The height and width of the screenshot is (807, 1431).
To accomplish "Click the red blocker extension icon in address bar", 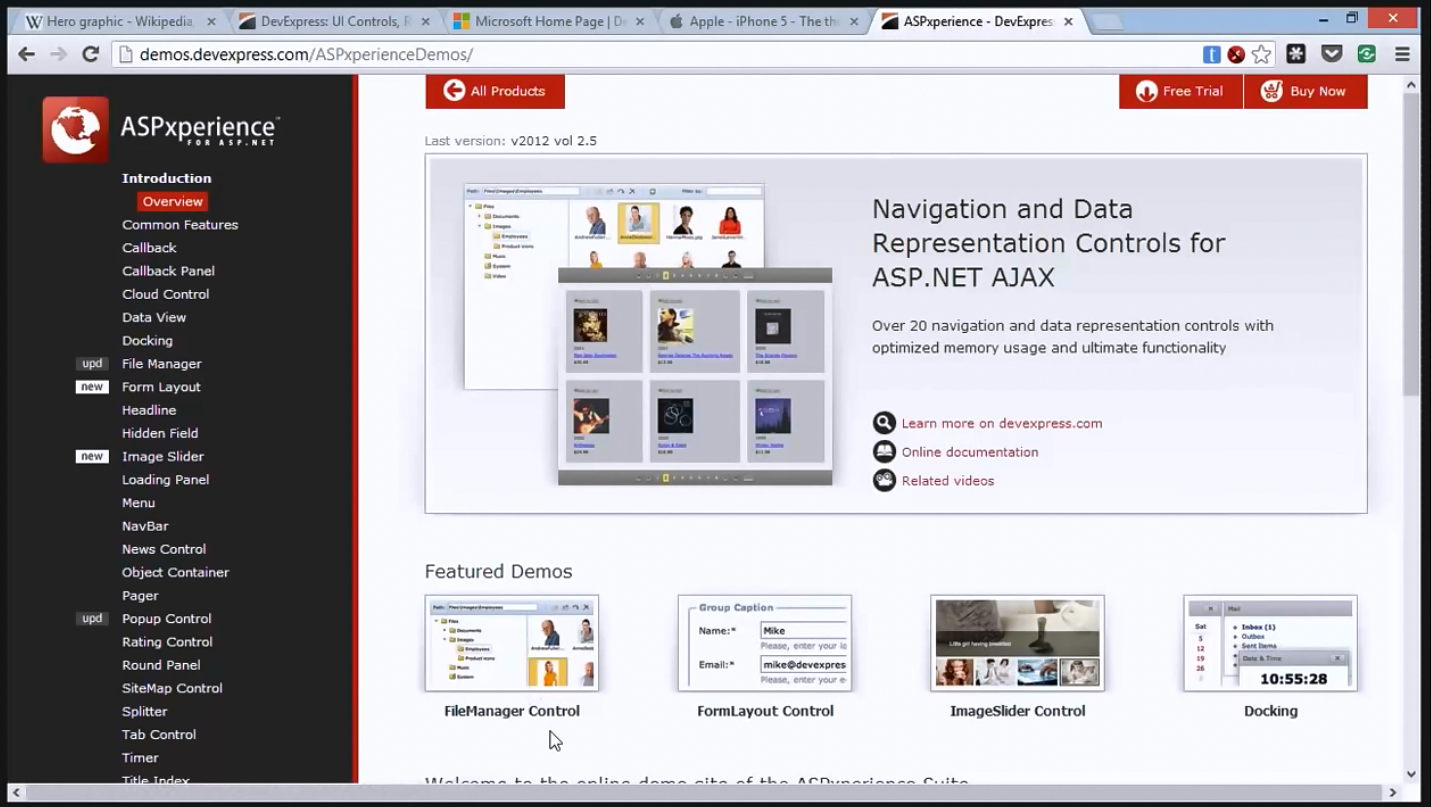I will pos(1236,55).
